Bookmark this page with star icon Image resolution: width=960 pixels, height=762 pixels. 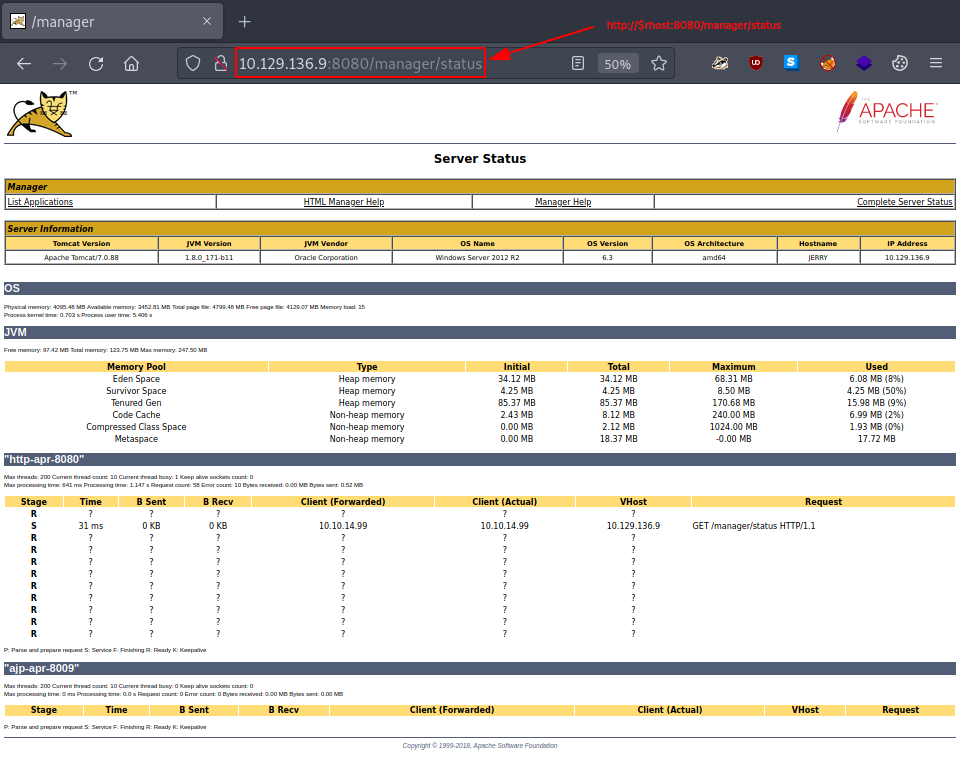659,63
